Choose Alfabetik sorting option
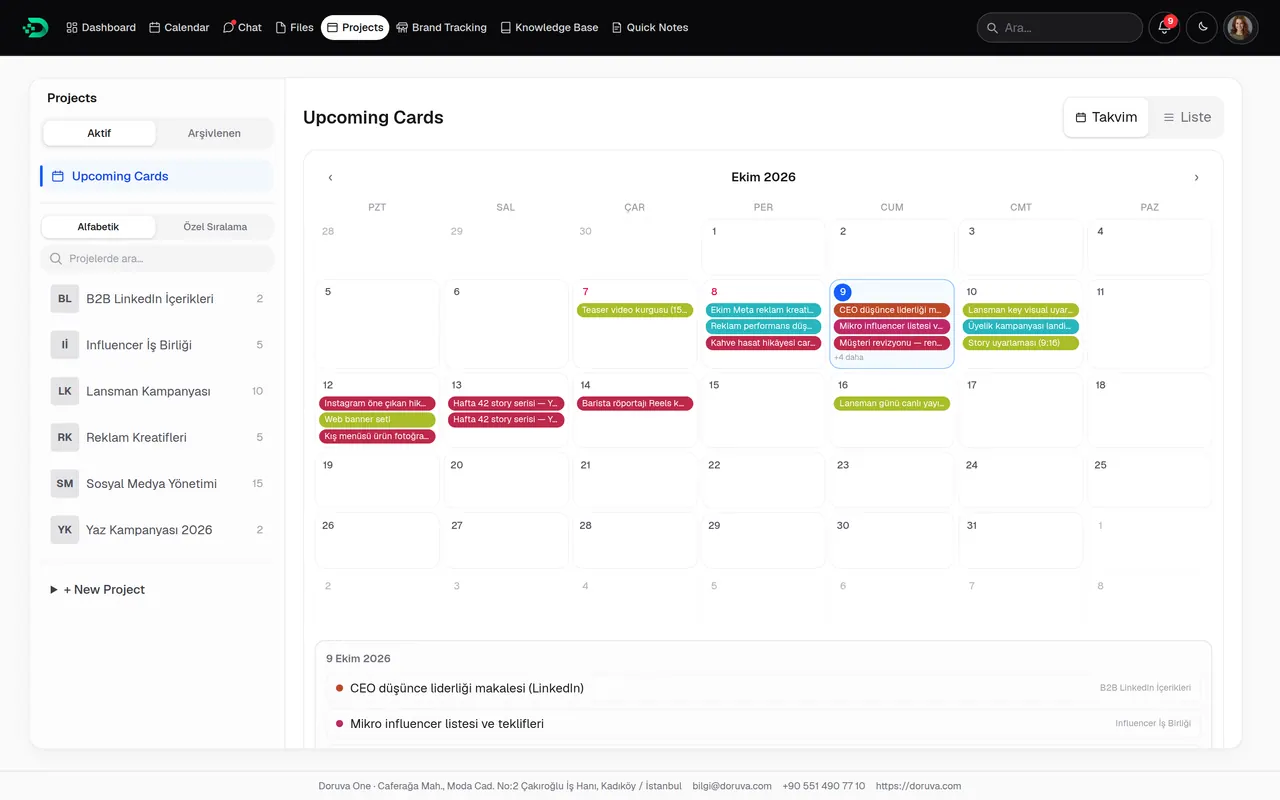The width and height of the screenshot is (1280, 800). 98,227
